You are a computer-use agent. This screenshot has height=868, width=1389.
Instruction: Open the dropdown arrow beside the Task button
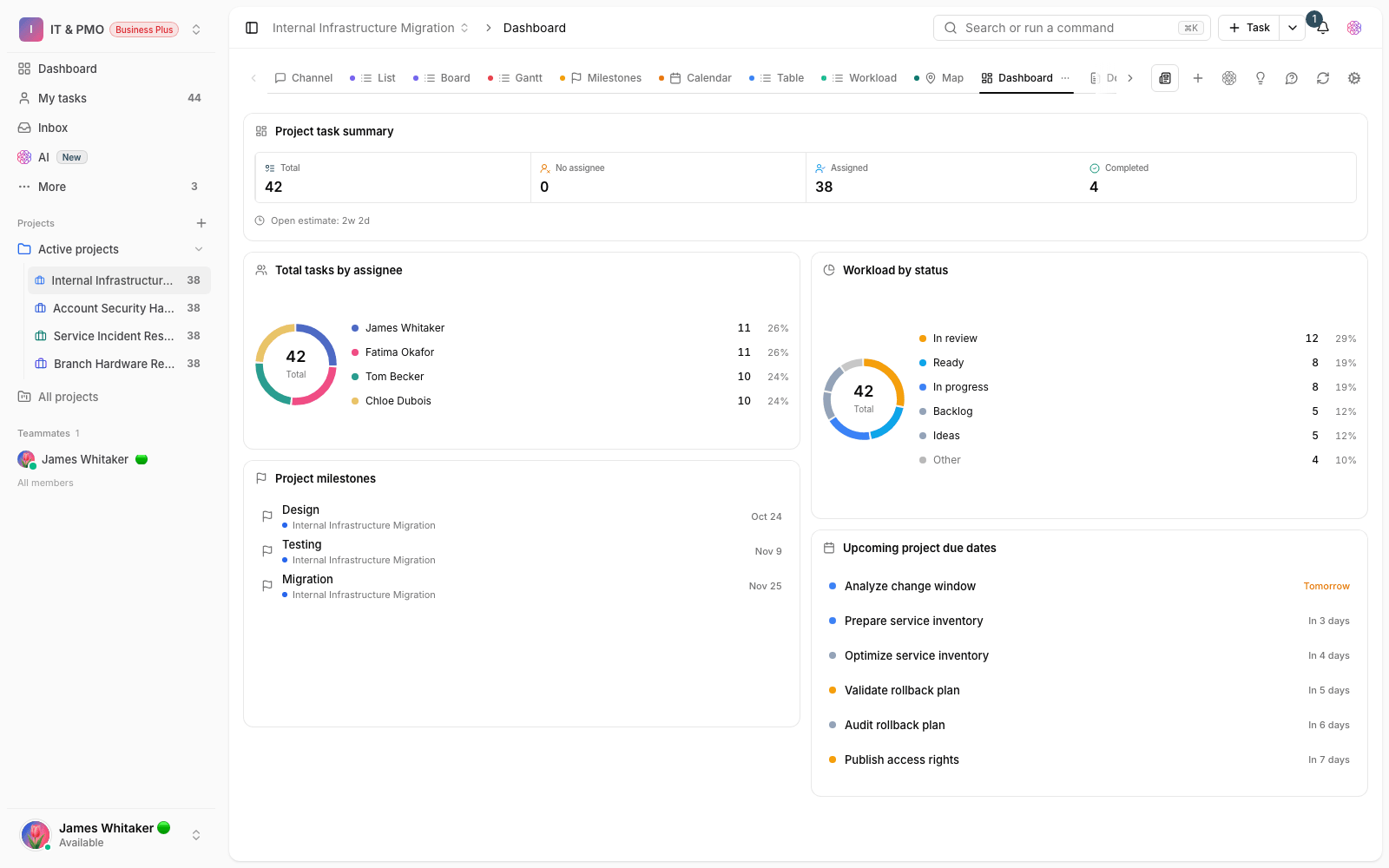click(1293, 28)
